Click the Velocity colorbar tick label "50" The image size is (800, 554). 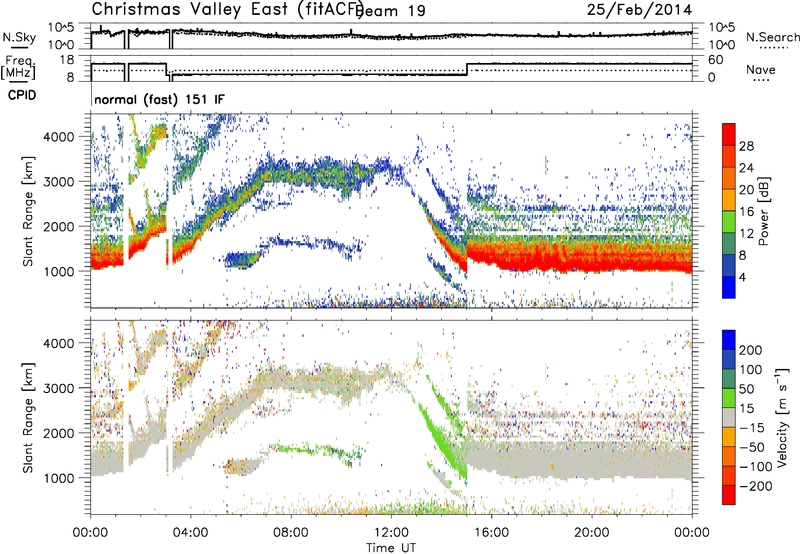[x=746, y=389]
